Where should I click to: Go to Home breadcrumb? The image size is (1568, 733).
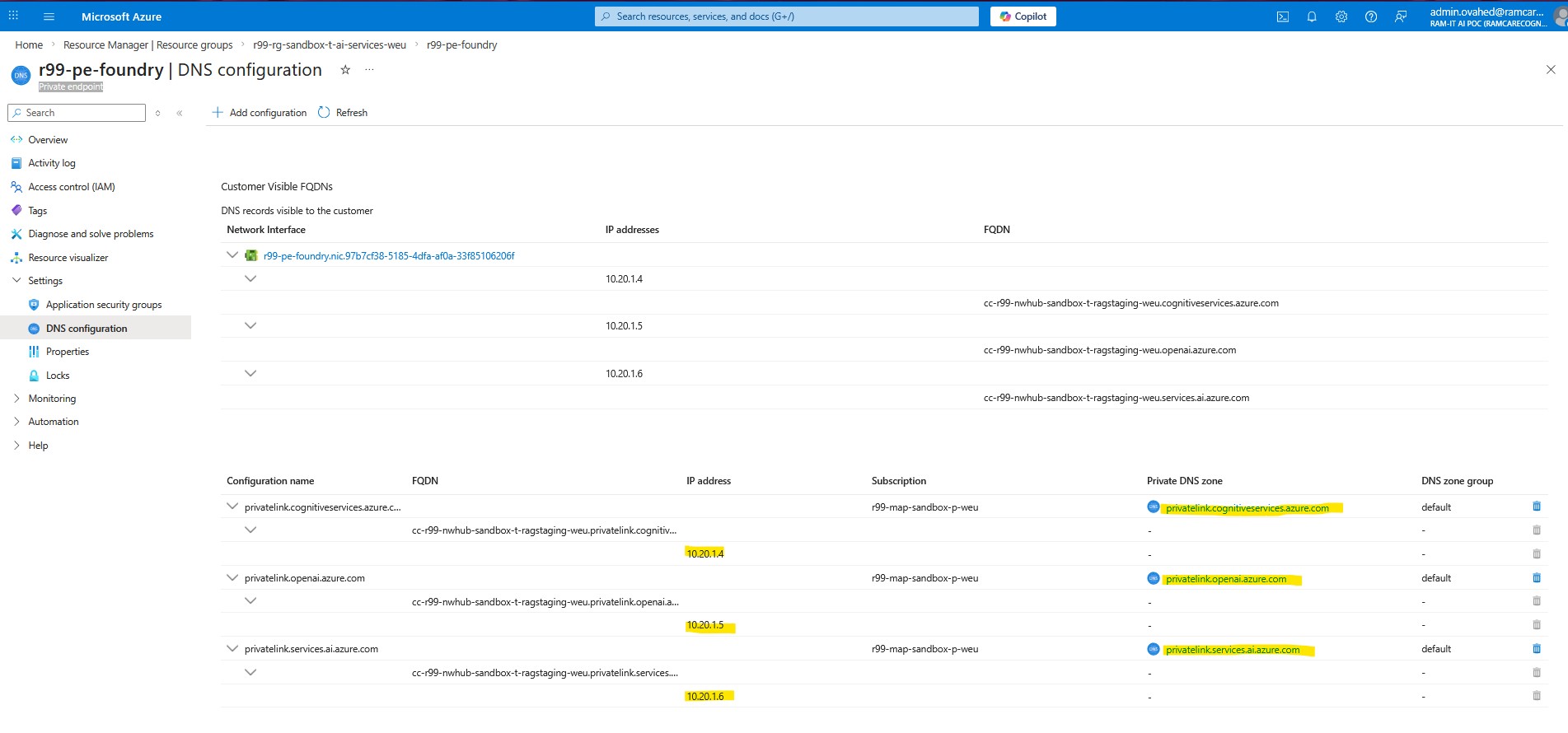[x=29, y=45]
